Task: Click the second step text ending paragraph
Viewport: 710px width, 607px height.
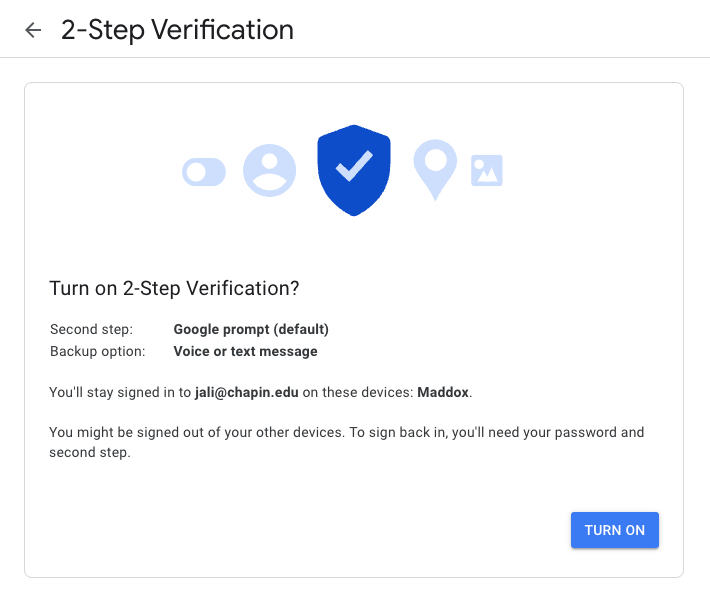Action: (90, 452)
